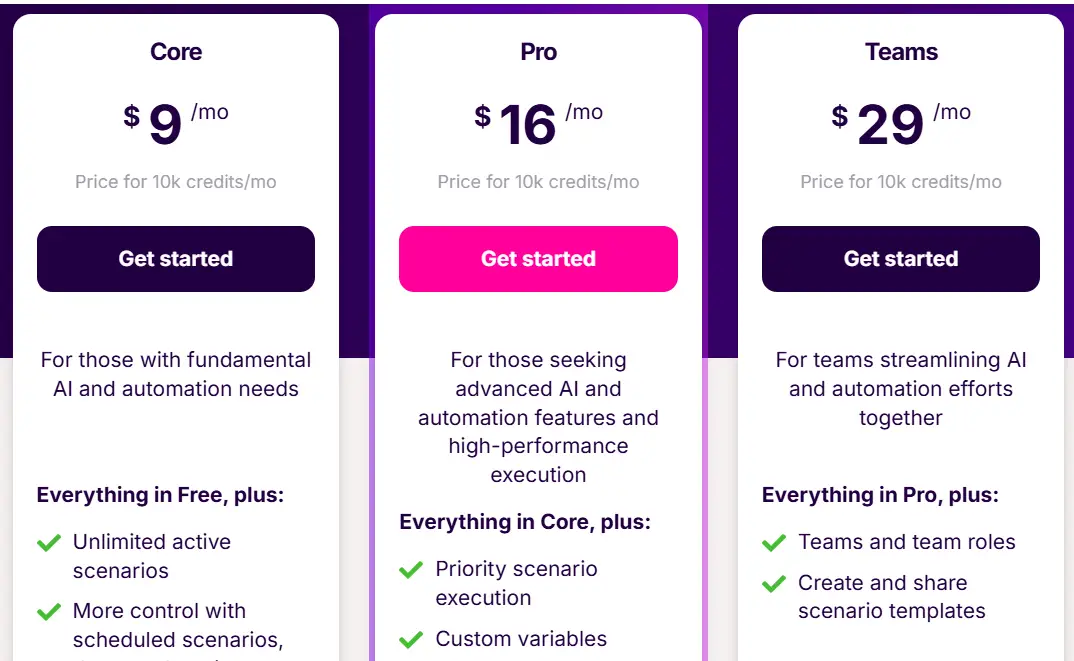Click 'Everything in Pro, plus:' heading
The image size is (1074, 661).
880,495
